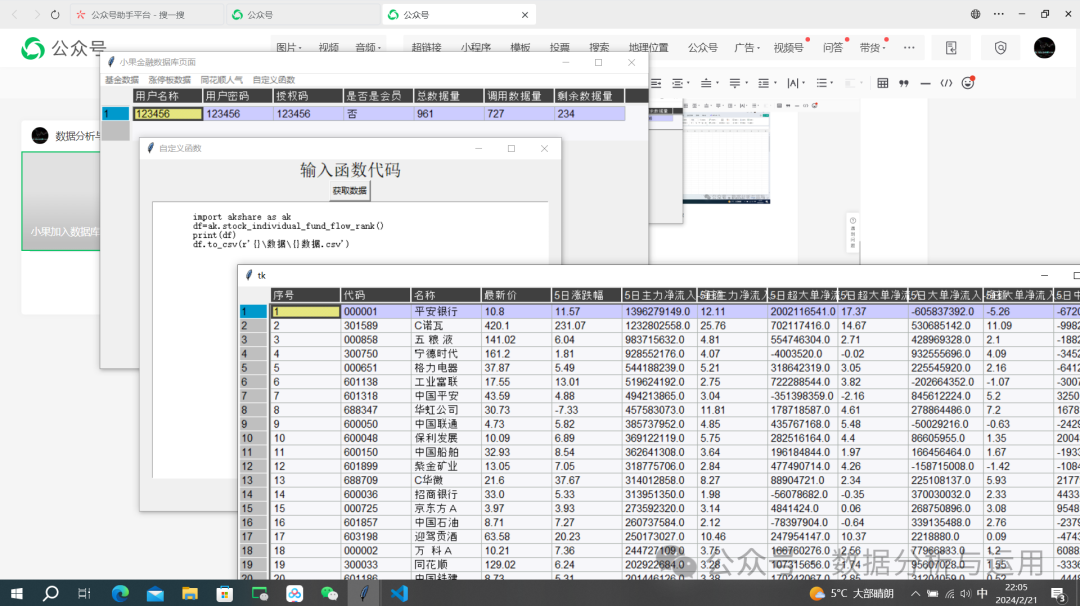The height and width of the screenshot is (606, 1080).
Task: Insert a table in the editor toolbar
Action: click(x=882, y=83)
